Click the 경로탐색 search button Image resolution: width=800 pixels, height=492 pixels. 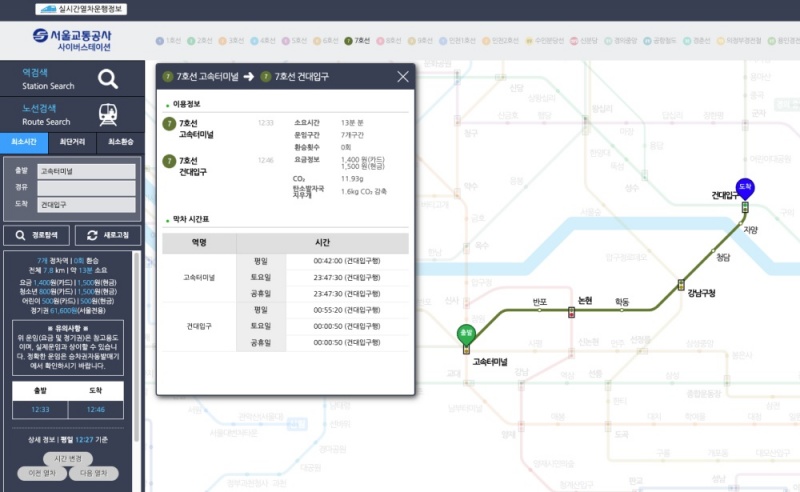[37, 235]
